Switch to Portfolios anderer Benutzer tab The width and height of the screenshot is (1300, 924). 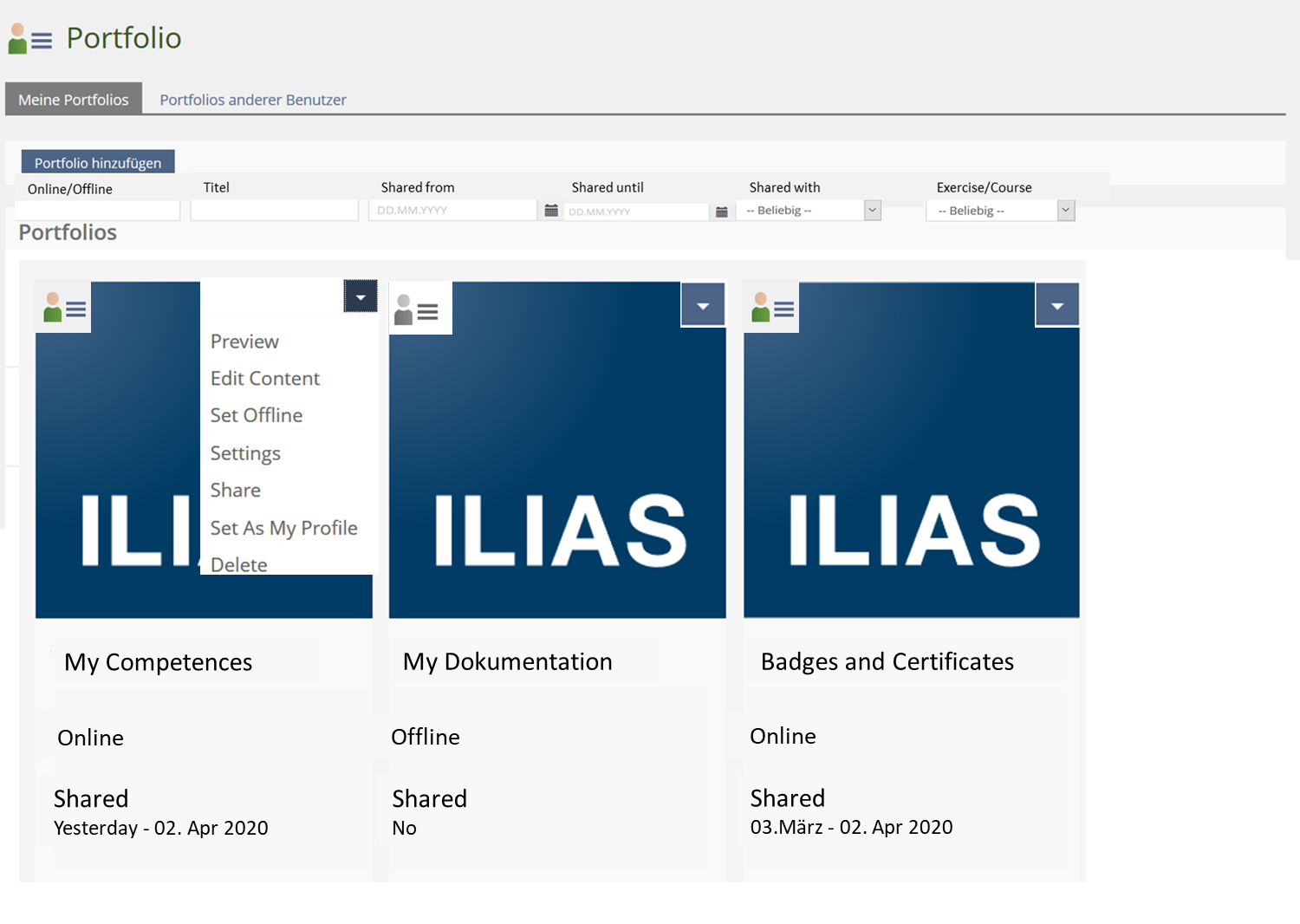[x=253, y=100]
